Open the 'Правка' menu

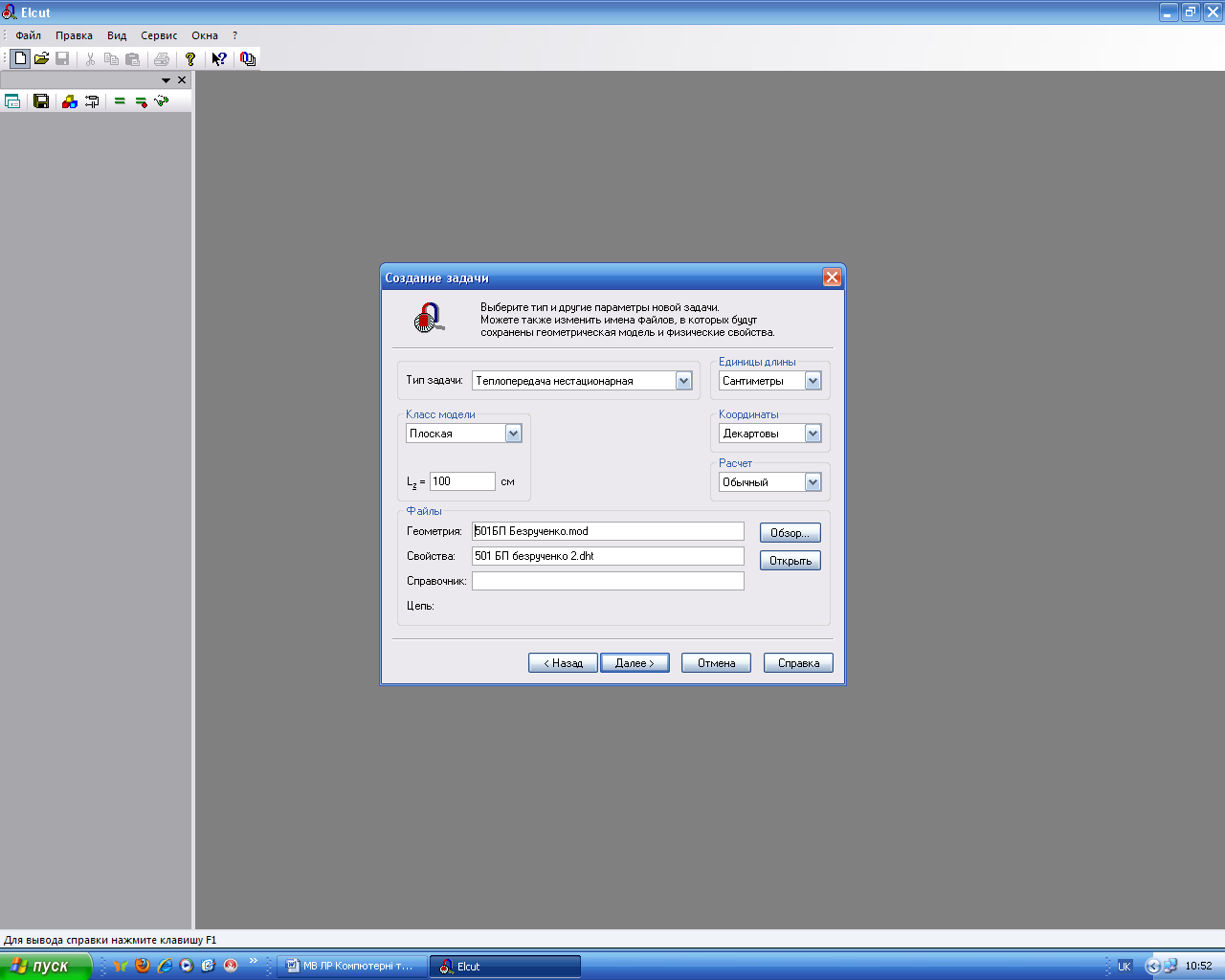[74, 35]
